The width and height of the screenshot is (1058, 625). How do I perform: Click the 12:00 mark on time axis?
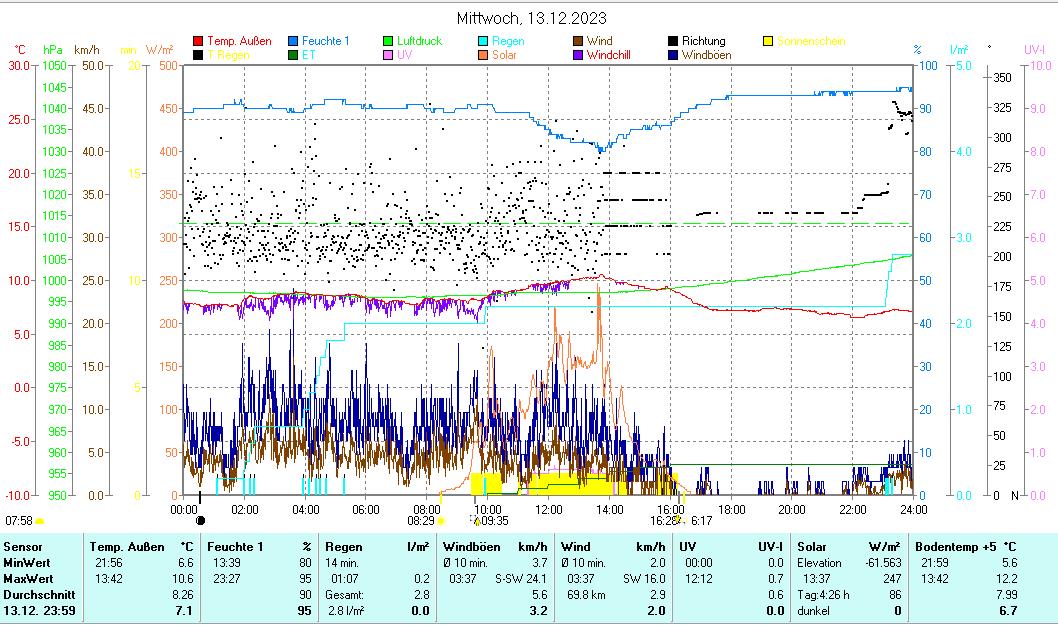(x=548, y=509)
